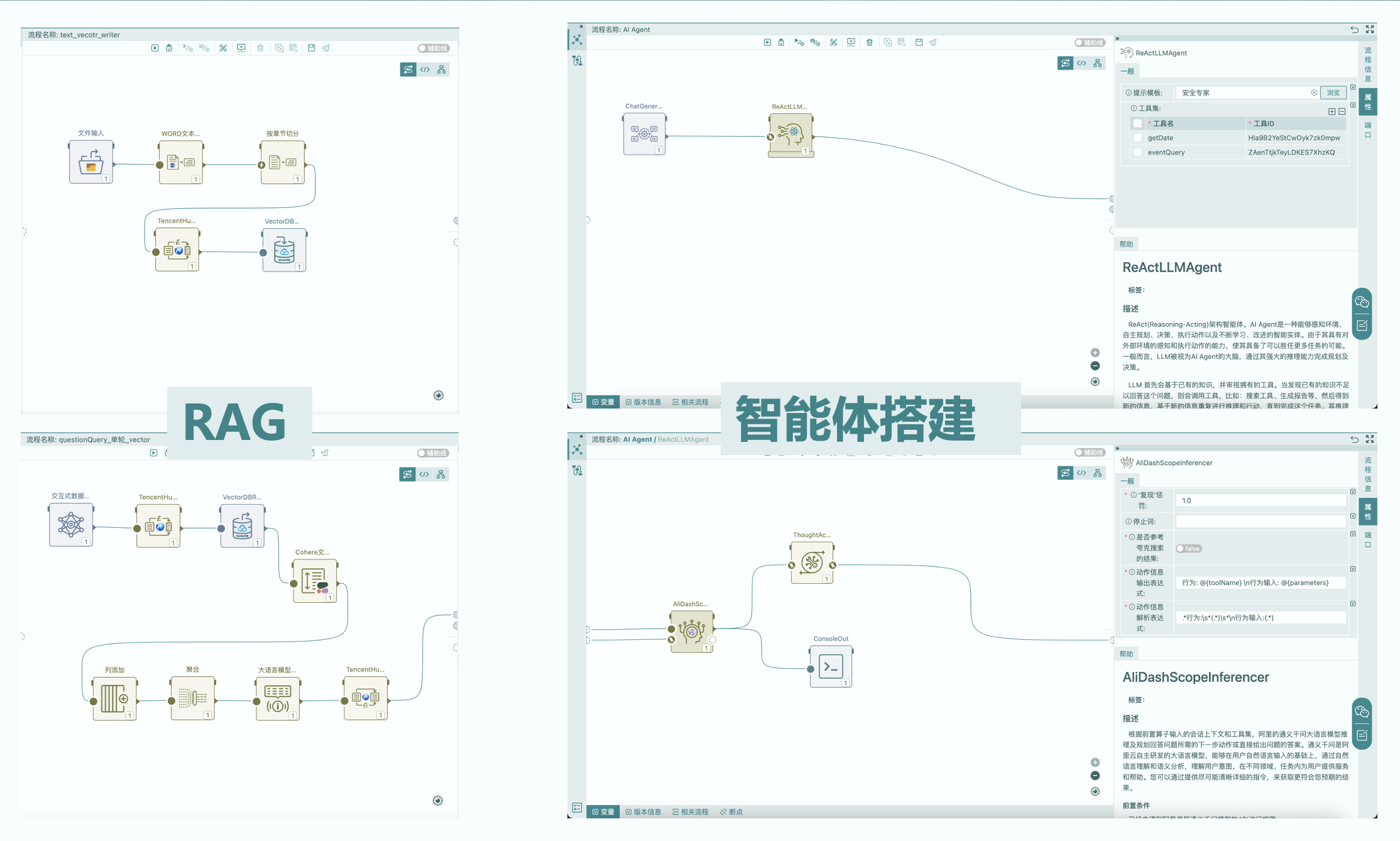Screen dimensions: 1400x841
Task: Toggle the 辅助线 switch in AI Agent flow
Action: [x=1089, y=43]
